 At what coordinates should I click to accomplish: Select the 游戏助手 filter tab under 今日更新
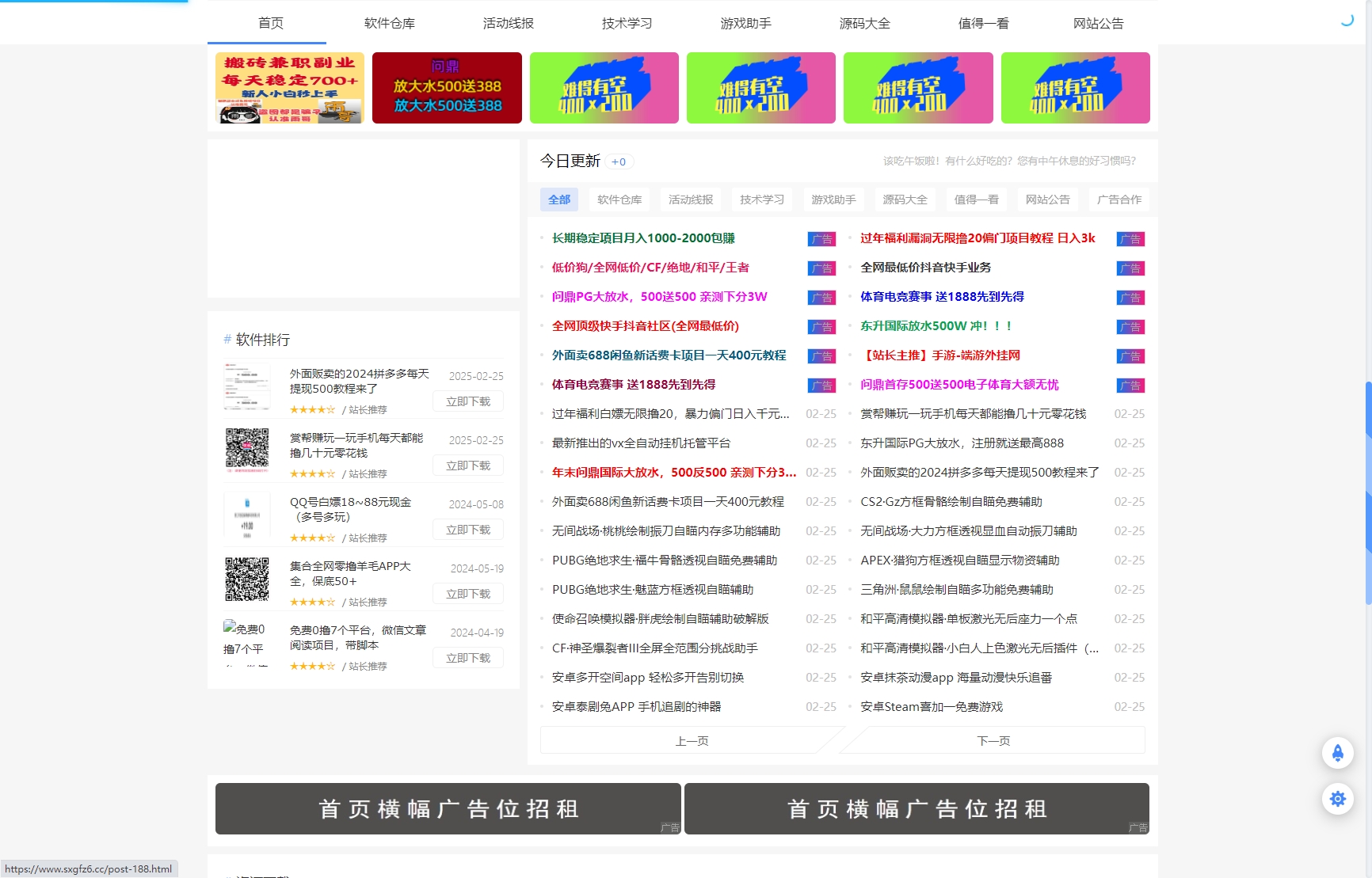(x=833, y=200)
